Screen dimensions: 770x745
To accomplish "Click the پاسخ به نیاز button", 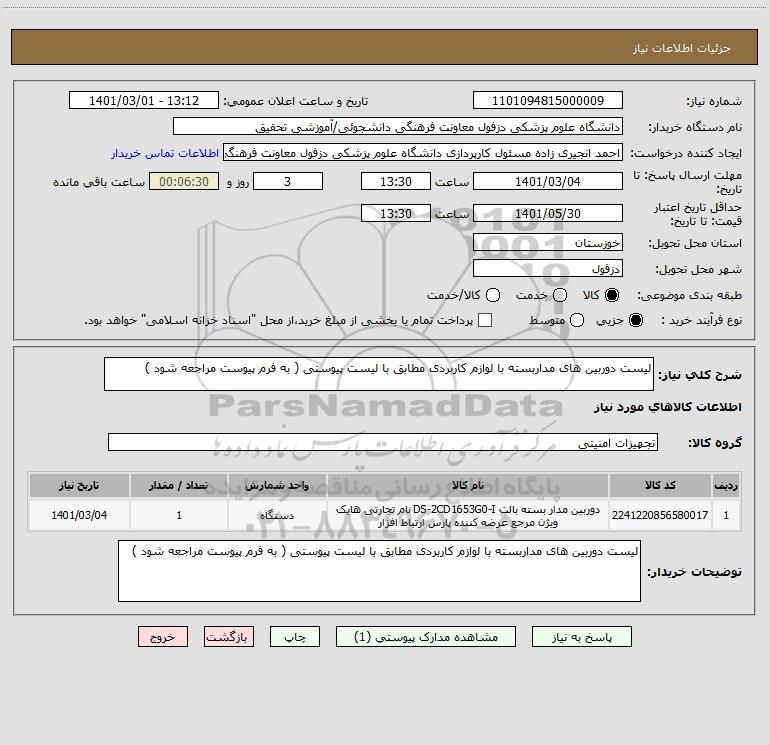I will tap(581, 637).
